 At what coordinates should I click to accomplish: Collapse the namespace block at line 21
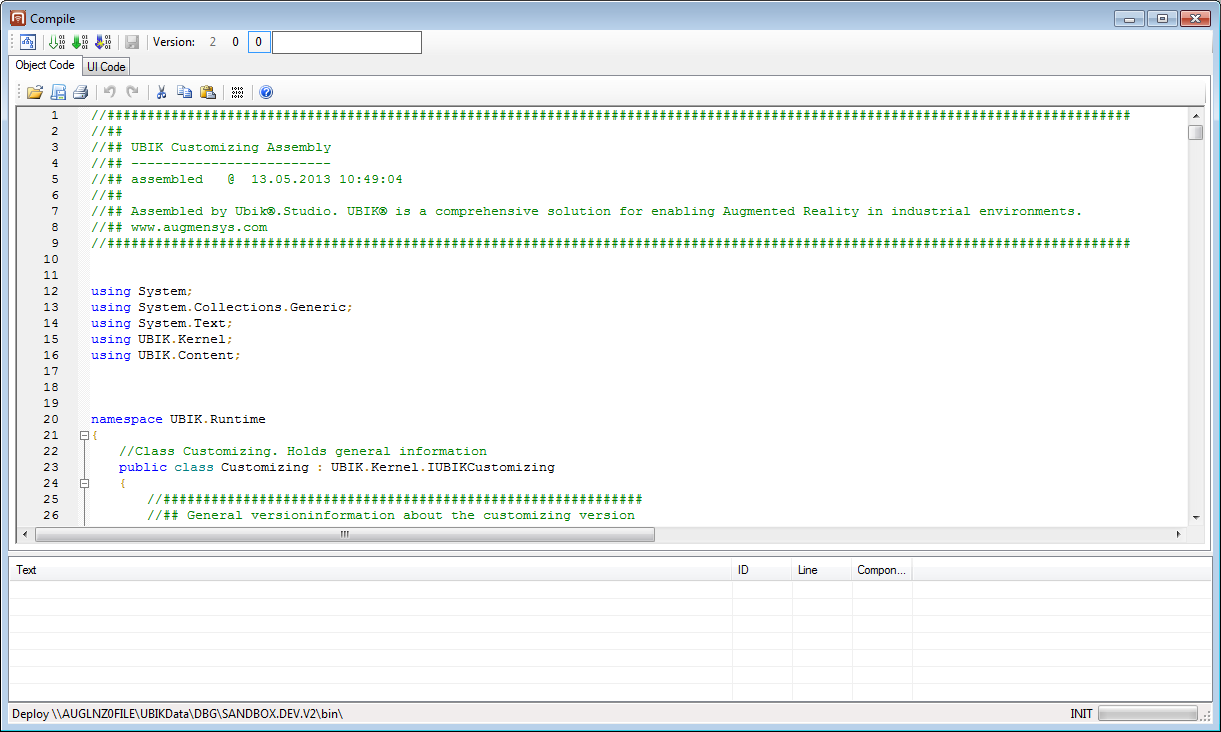point(85,436)
